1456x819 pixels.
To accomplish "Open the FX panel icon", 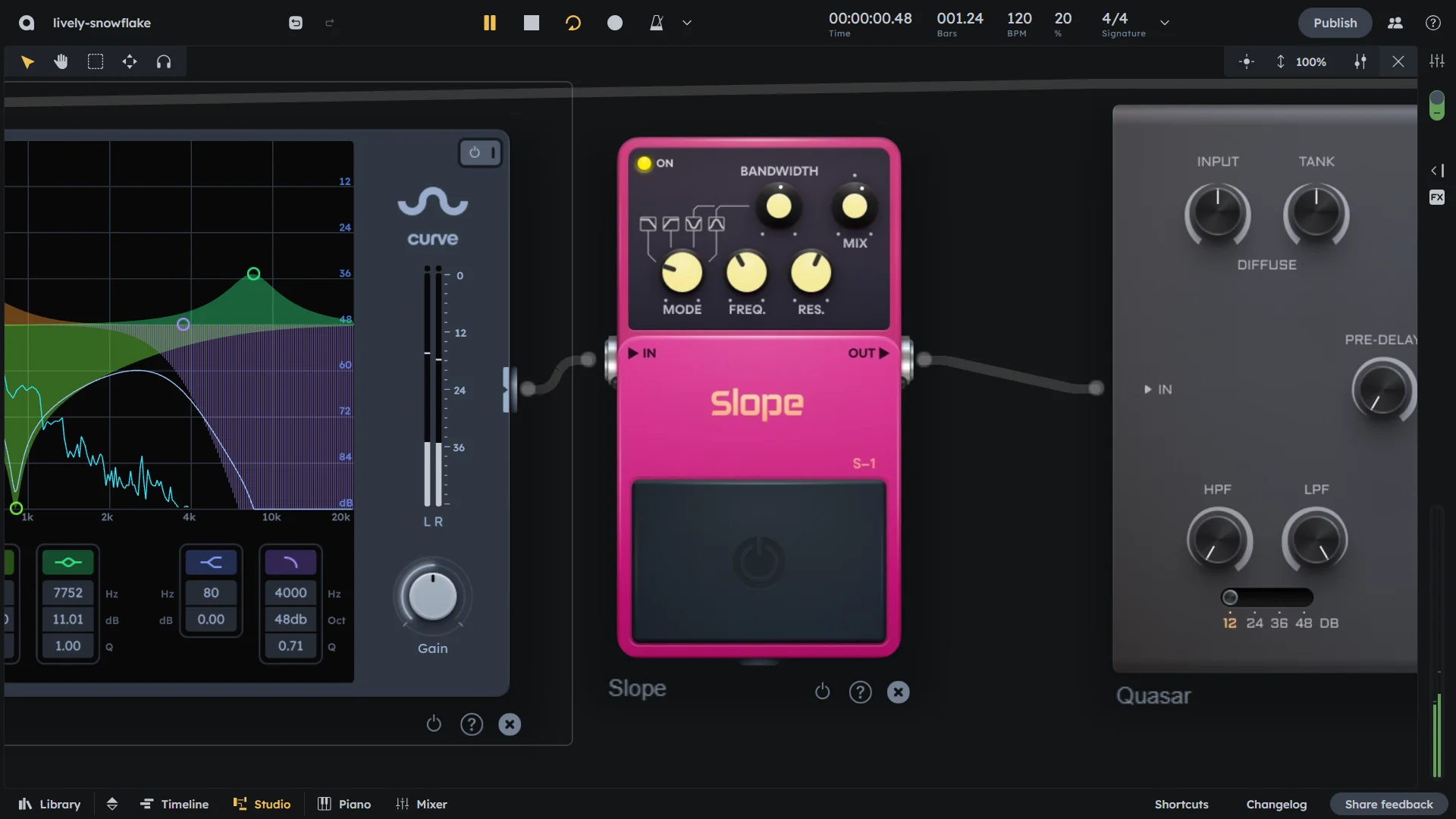I will click(1436, 197).
